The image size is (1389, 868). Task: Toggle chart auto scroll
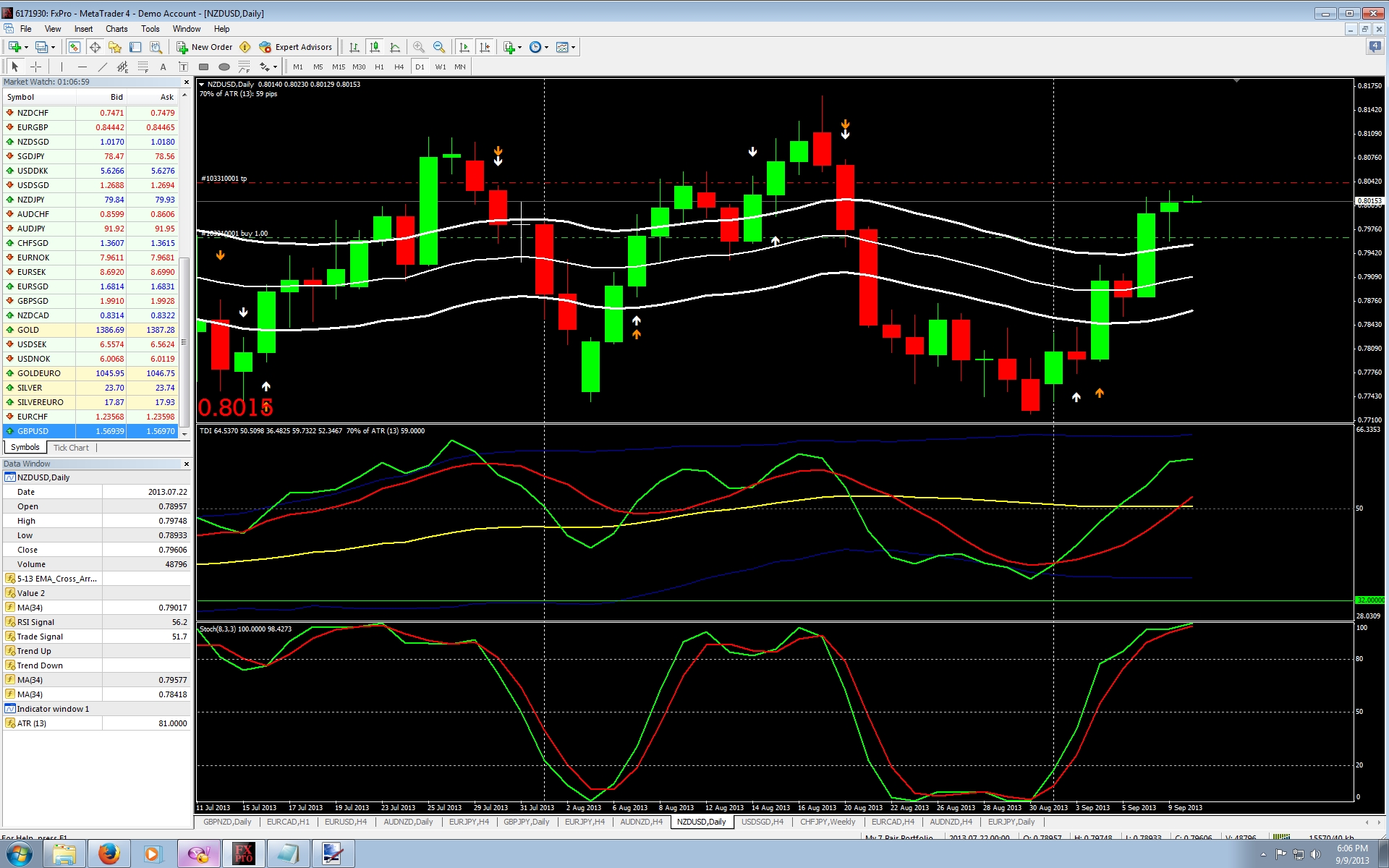[464, 47]
